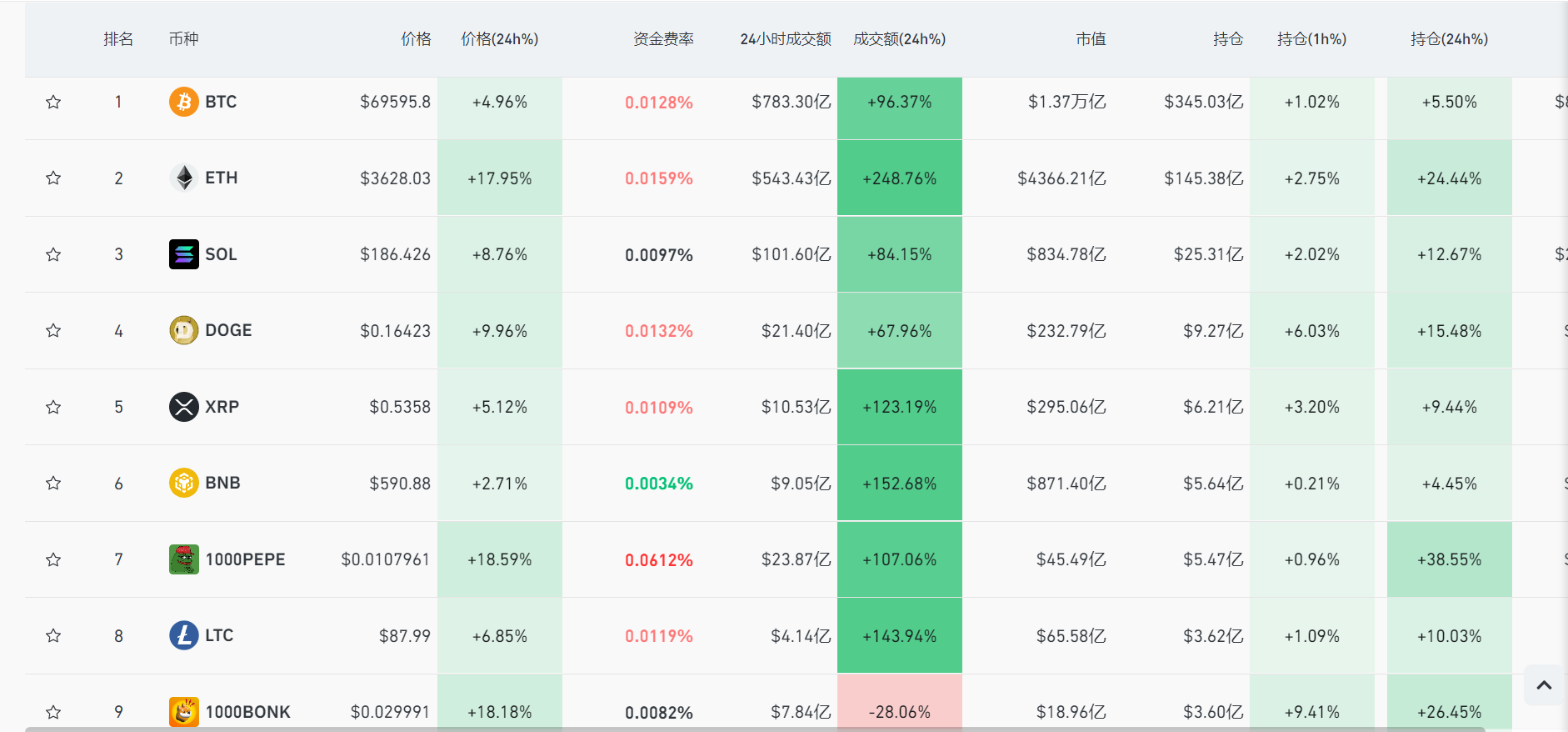The image size is (1568, 732).
Task: Star the 1000BONK row as favorite
Action: [x=53, y=712]
